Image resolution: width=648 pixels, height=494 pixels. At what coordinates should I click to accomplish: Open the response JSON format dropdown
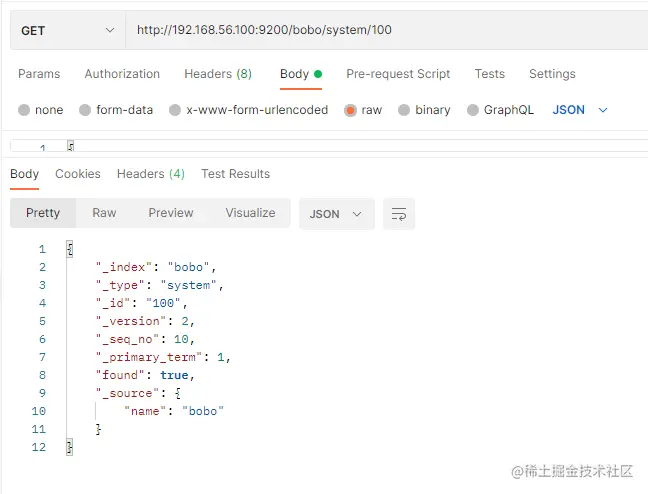(x=336, y=214)
